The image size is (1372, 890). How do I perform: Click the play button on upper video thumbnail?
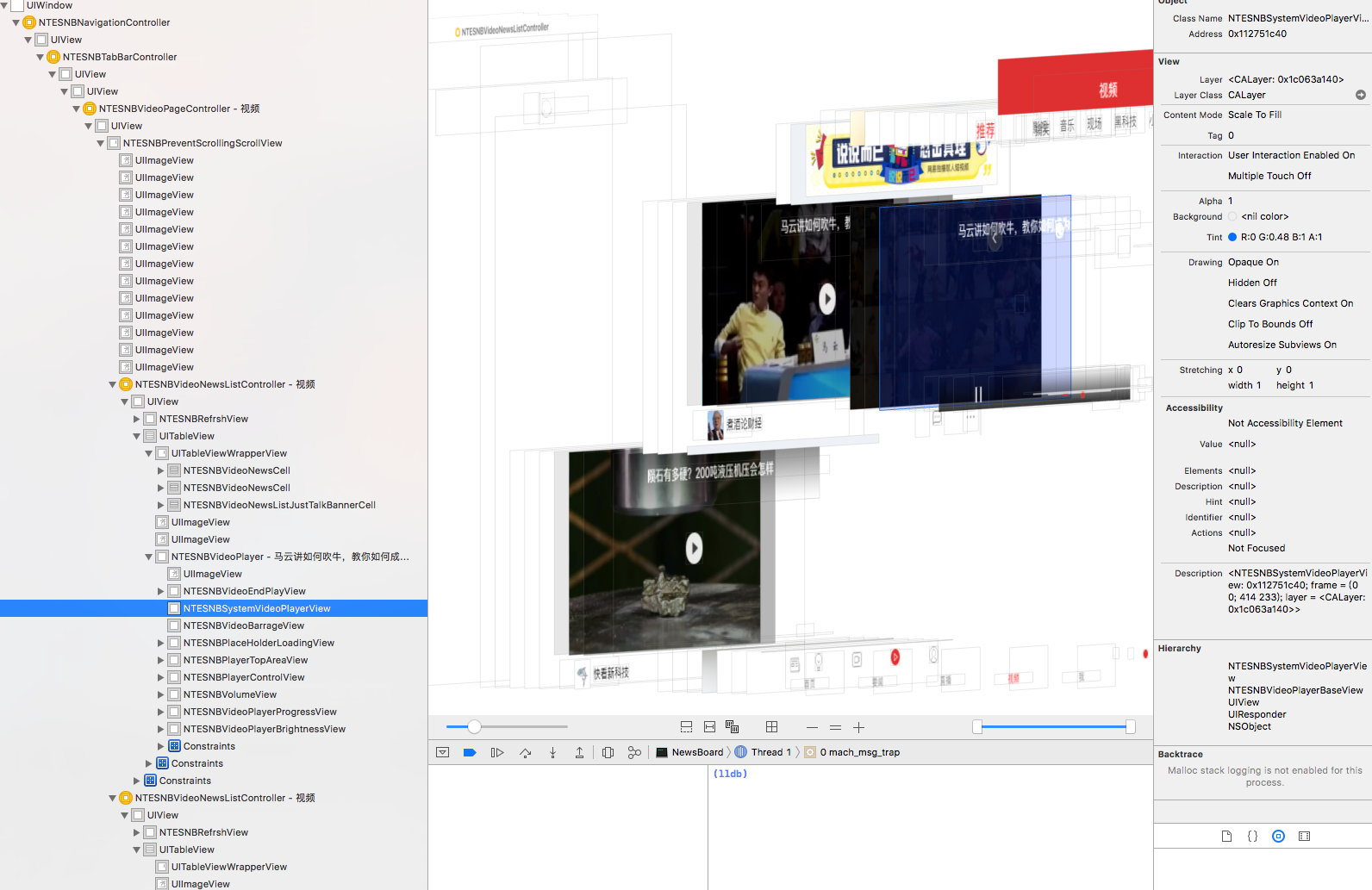827,298
